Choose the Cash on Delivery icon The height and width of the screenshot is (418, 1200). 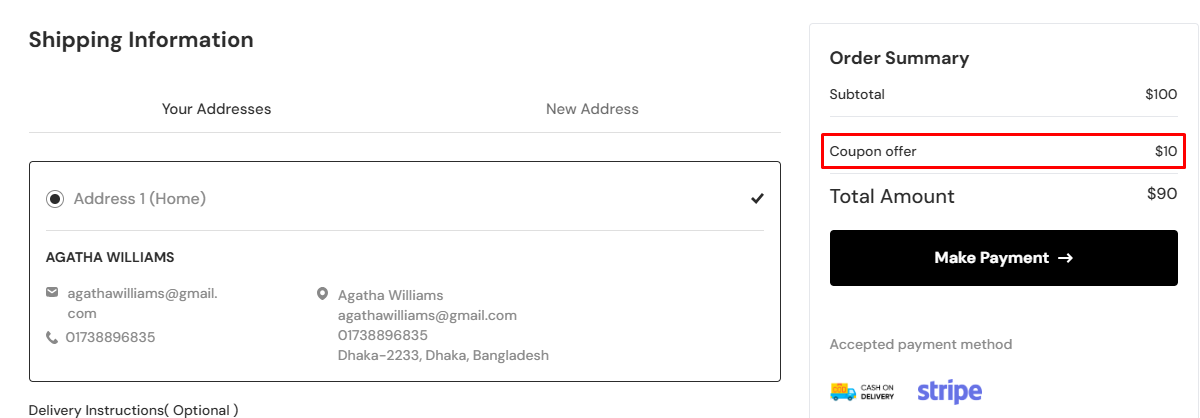(862, 391)
